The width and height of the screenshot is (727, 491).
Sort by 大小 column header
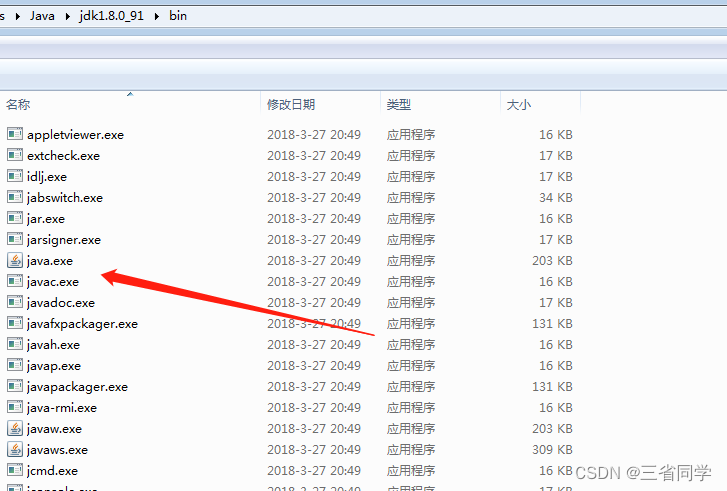coord(518,104)
